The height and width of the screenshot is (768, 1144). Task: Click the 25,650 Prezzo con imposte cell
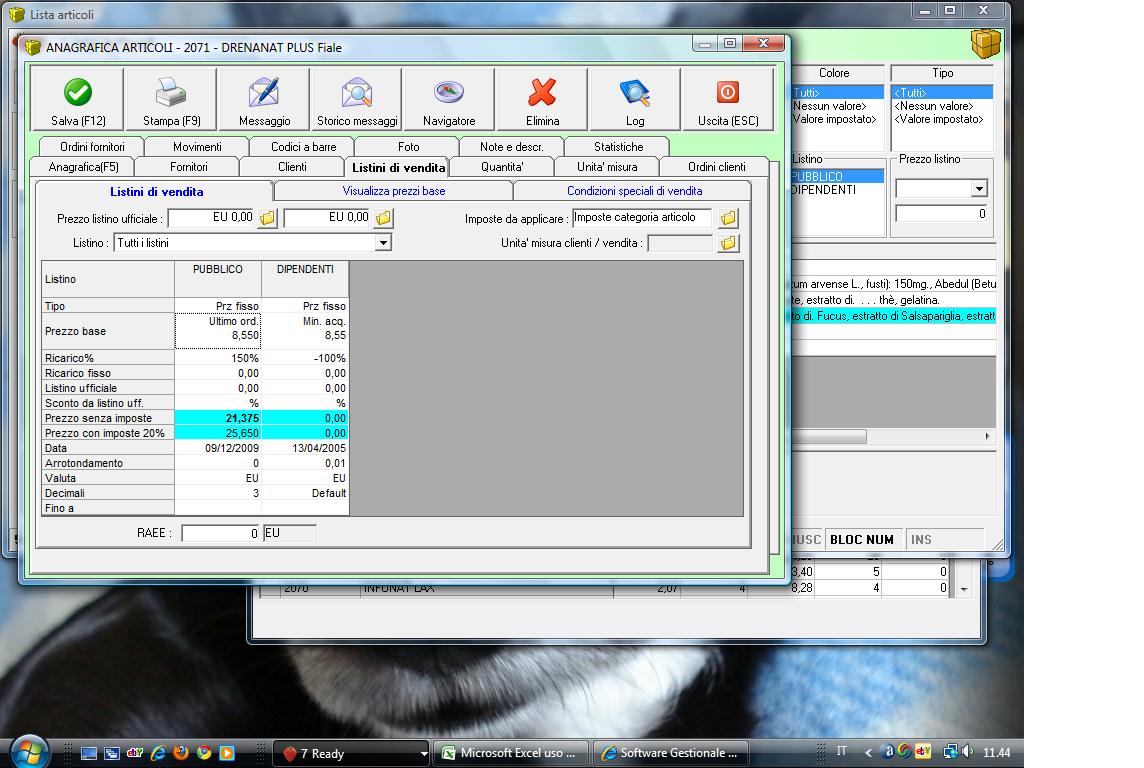coord(217,433)
